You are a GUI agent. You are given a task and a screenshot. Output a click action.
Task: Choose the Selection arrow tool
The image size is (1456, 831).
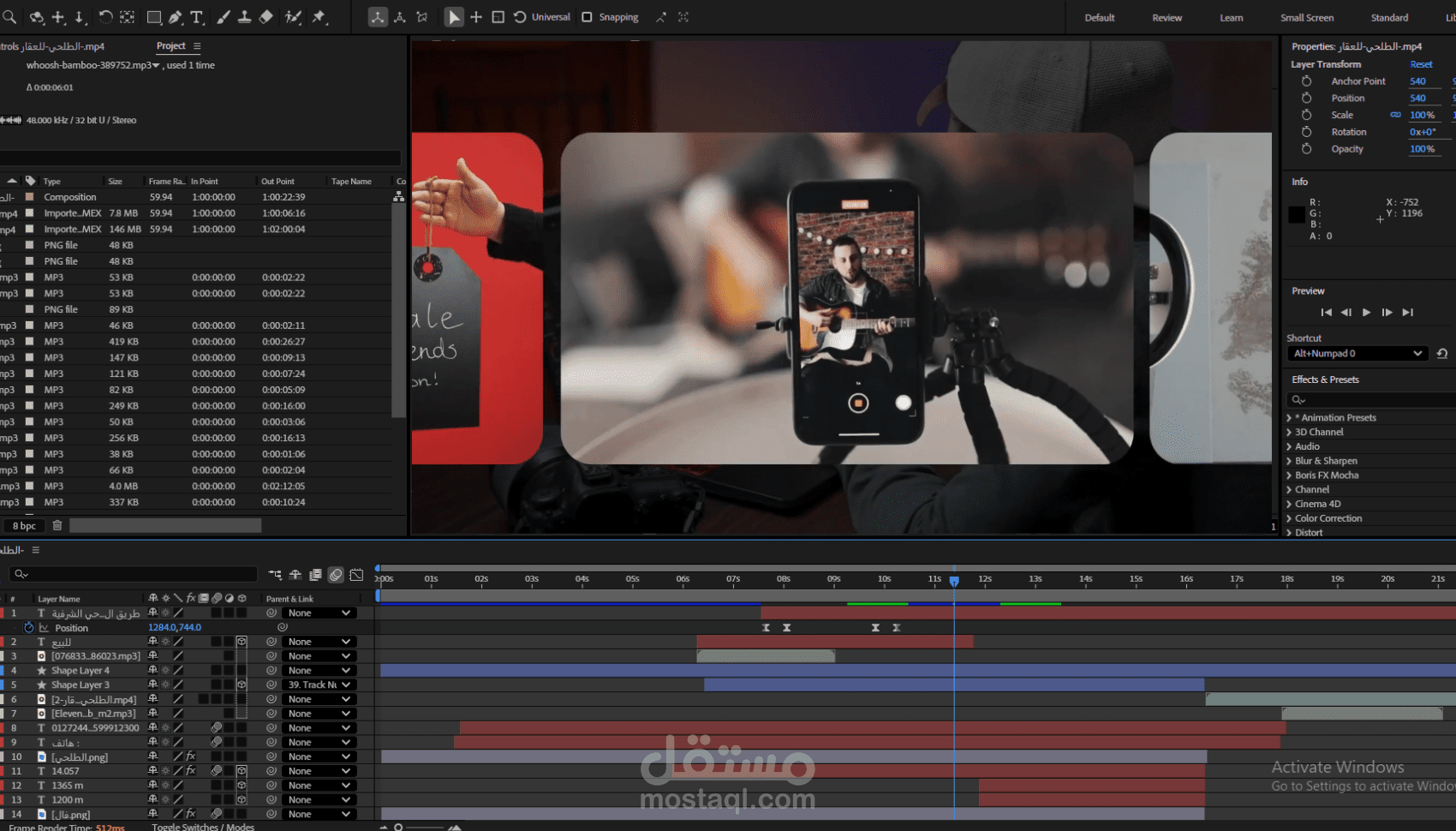454,17
